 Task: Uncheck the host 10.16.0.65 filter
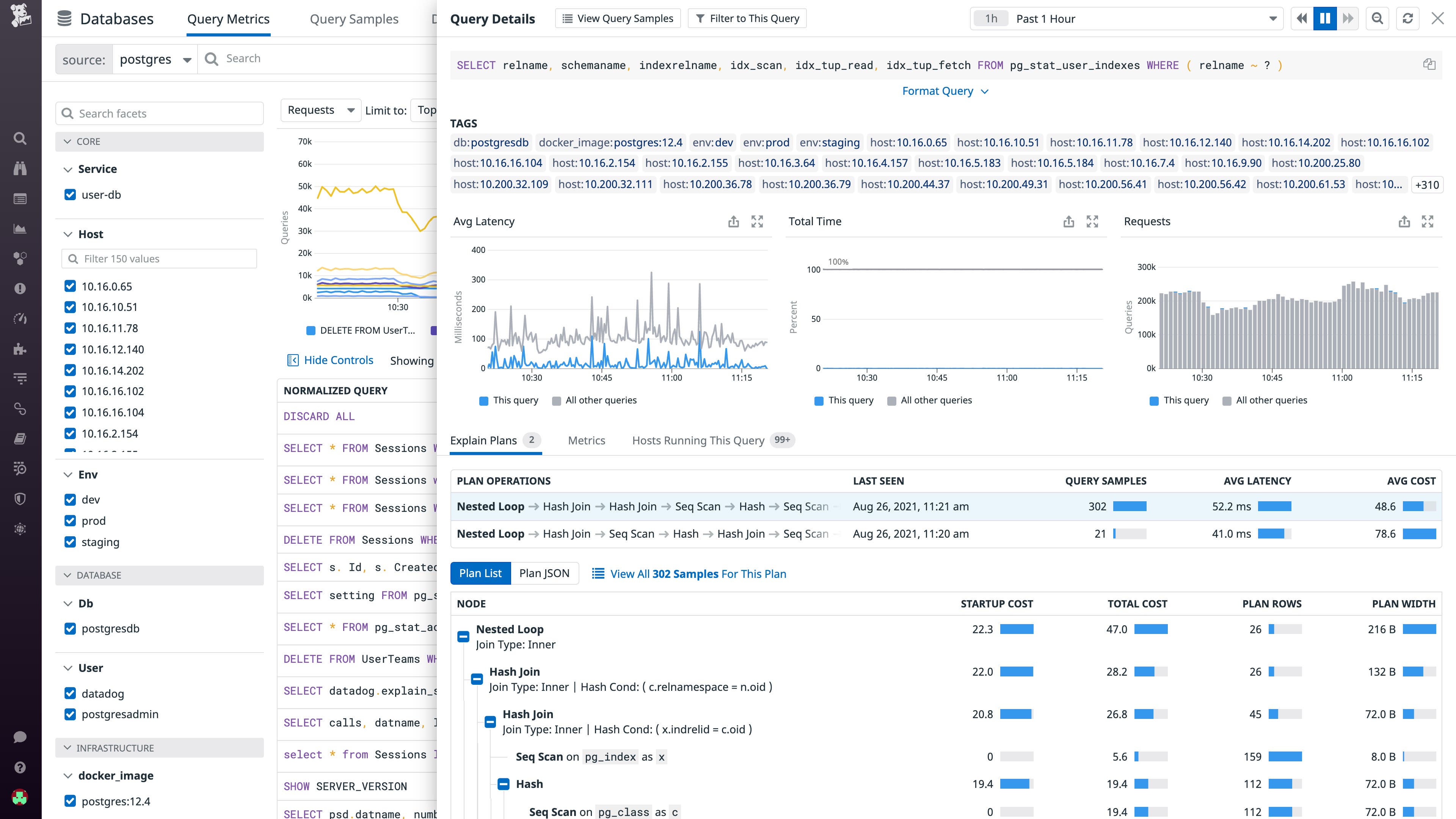(70, 286)
